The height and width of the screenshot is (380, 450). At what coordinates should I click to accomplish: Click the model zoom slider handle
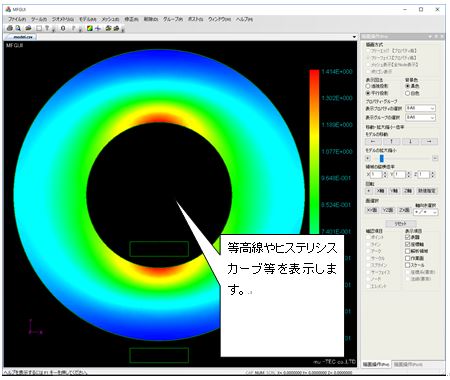click(x=382, y=158)
